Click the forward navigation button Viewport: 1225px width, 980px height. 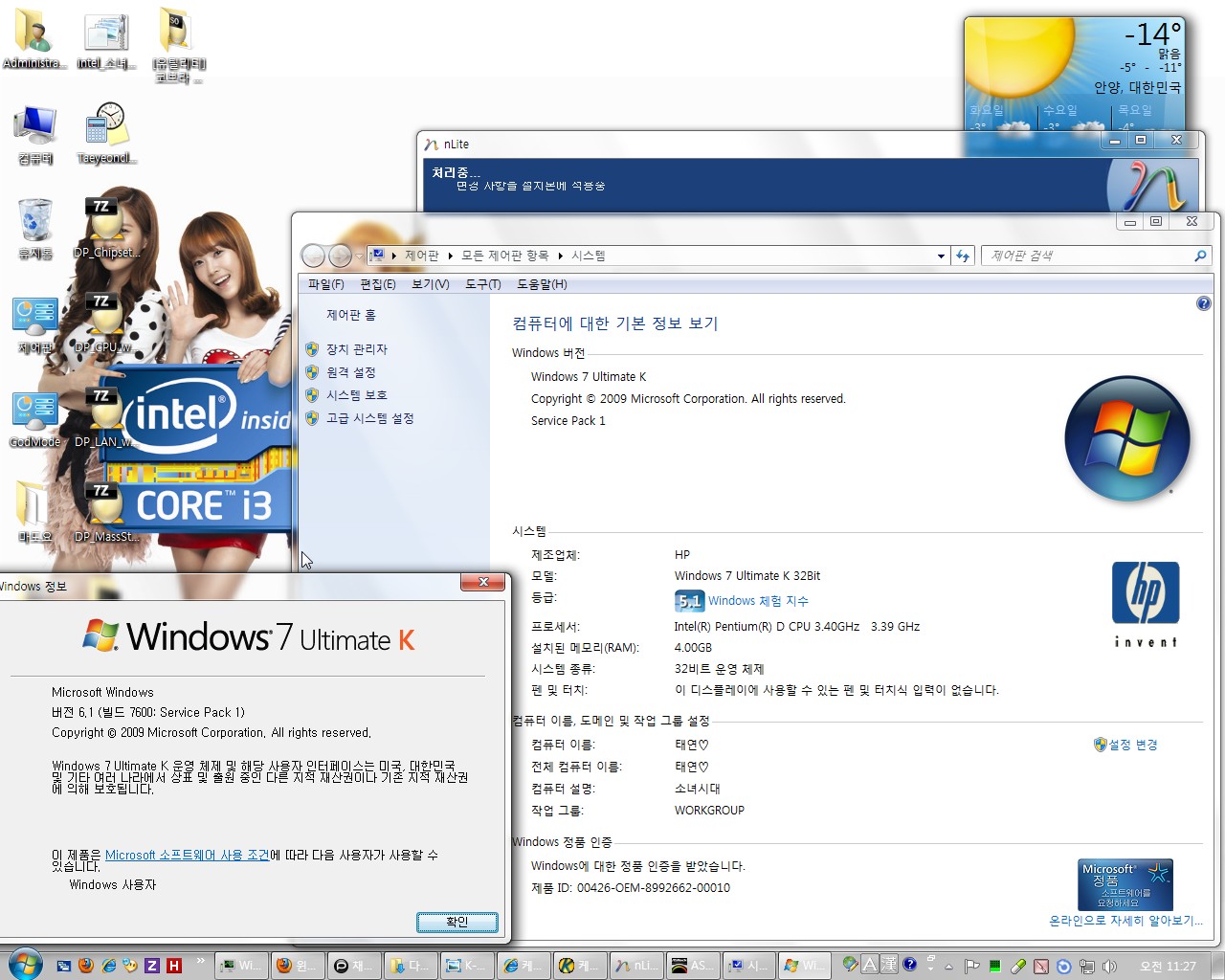(x=341, y=256)
